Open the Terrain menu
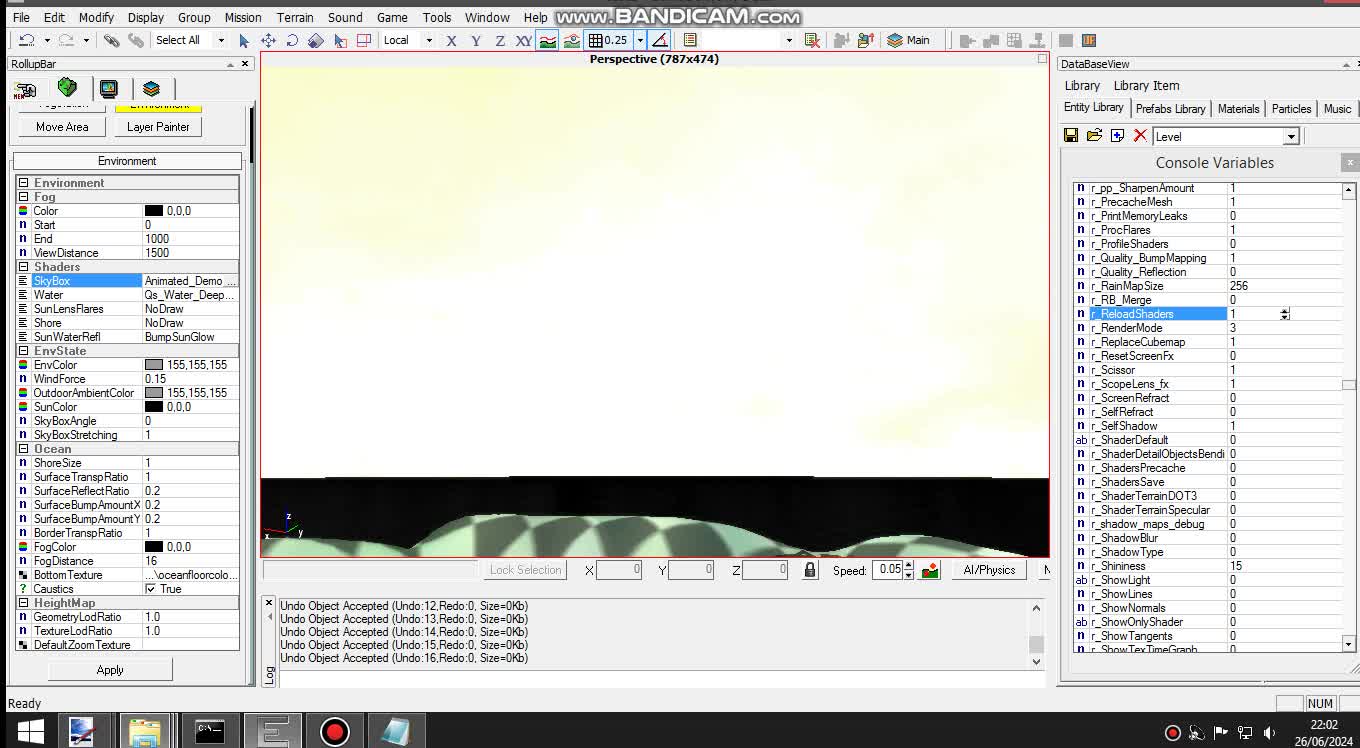1360x748 pixels. 295,16
